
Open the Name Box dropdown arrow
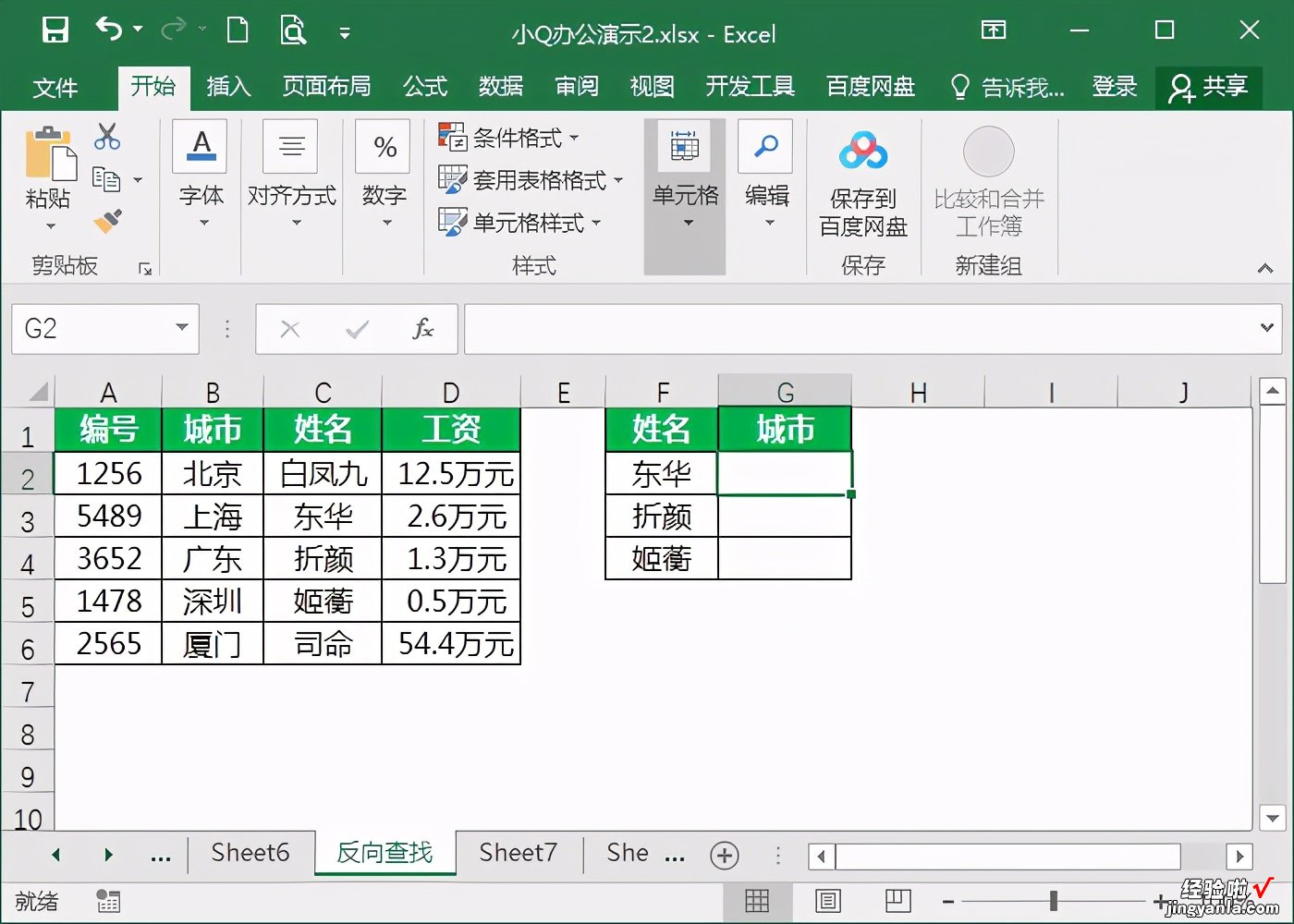click(x=182, y=327)
